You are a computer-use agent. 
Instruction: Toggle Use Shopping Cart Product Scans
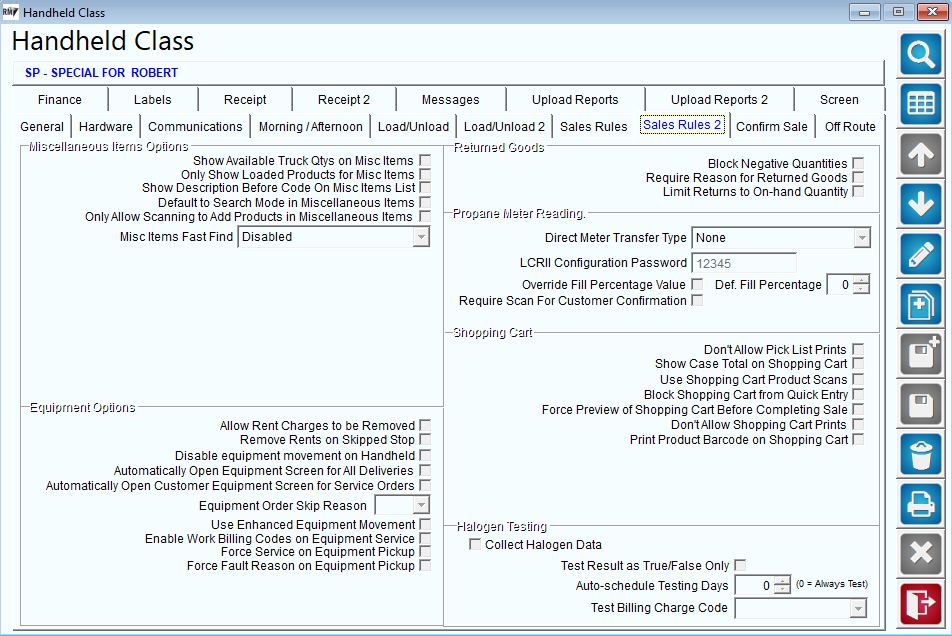click(858, 379)
